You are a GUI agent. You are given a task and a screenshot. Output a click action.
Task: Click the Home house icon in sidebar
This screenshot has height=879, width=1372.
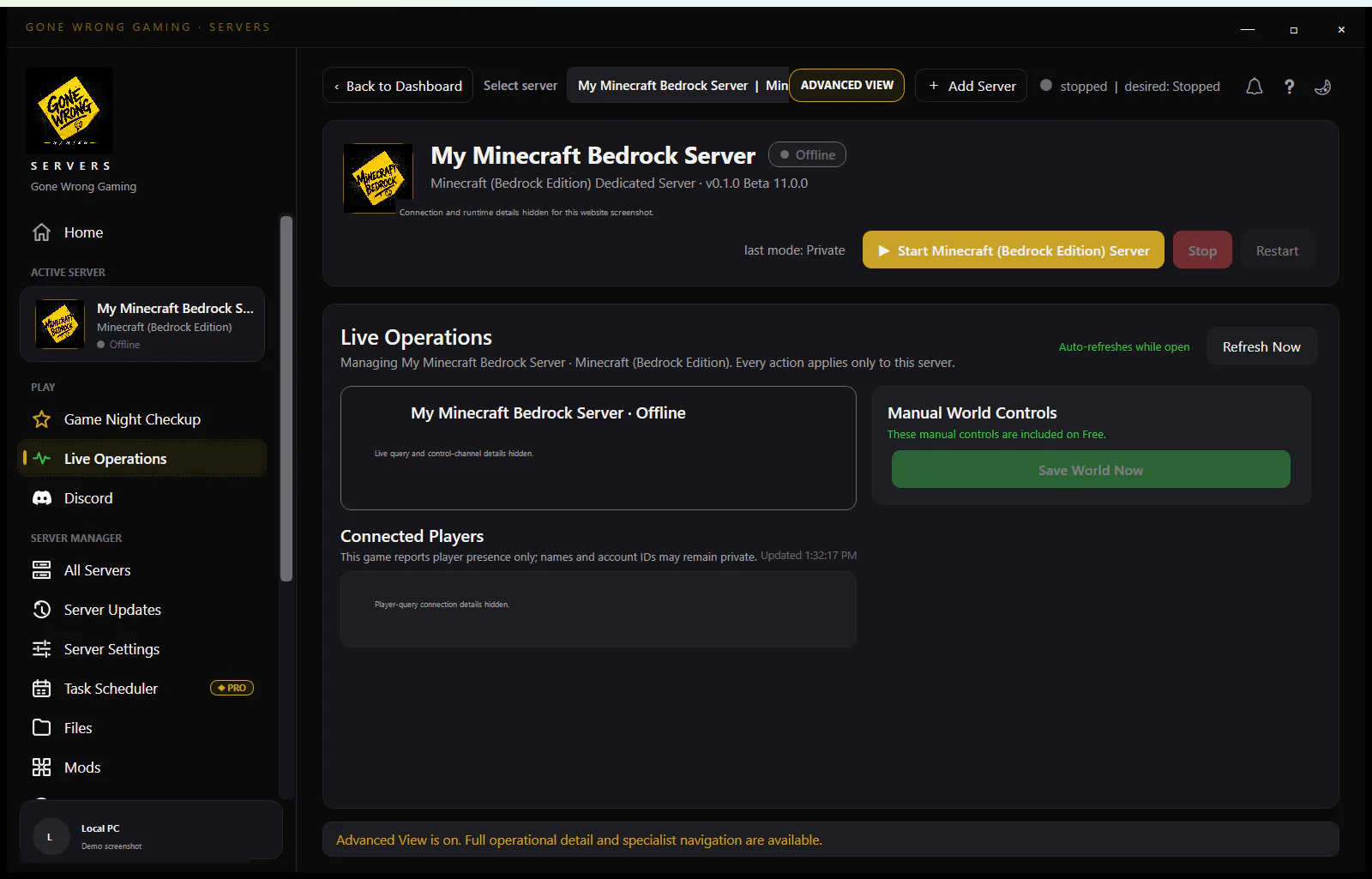(x=41, y=232)
